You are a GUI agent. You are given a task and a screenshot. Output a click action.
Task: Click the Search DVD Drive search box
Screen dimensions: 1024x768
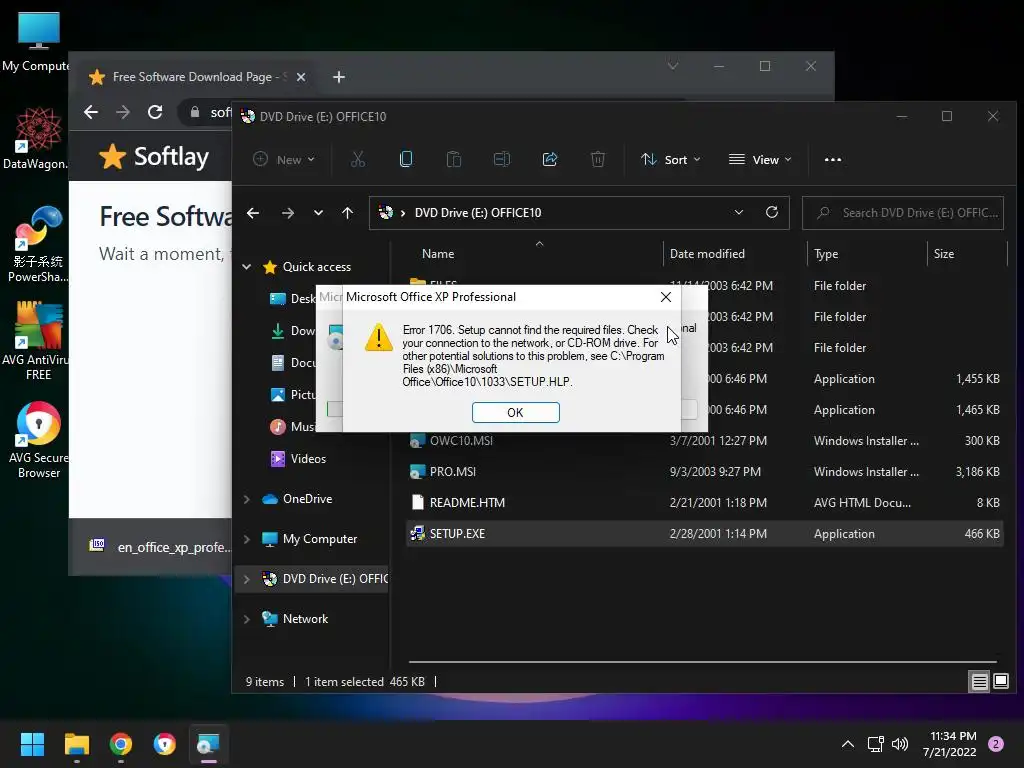[x=903, y=213]
